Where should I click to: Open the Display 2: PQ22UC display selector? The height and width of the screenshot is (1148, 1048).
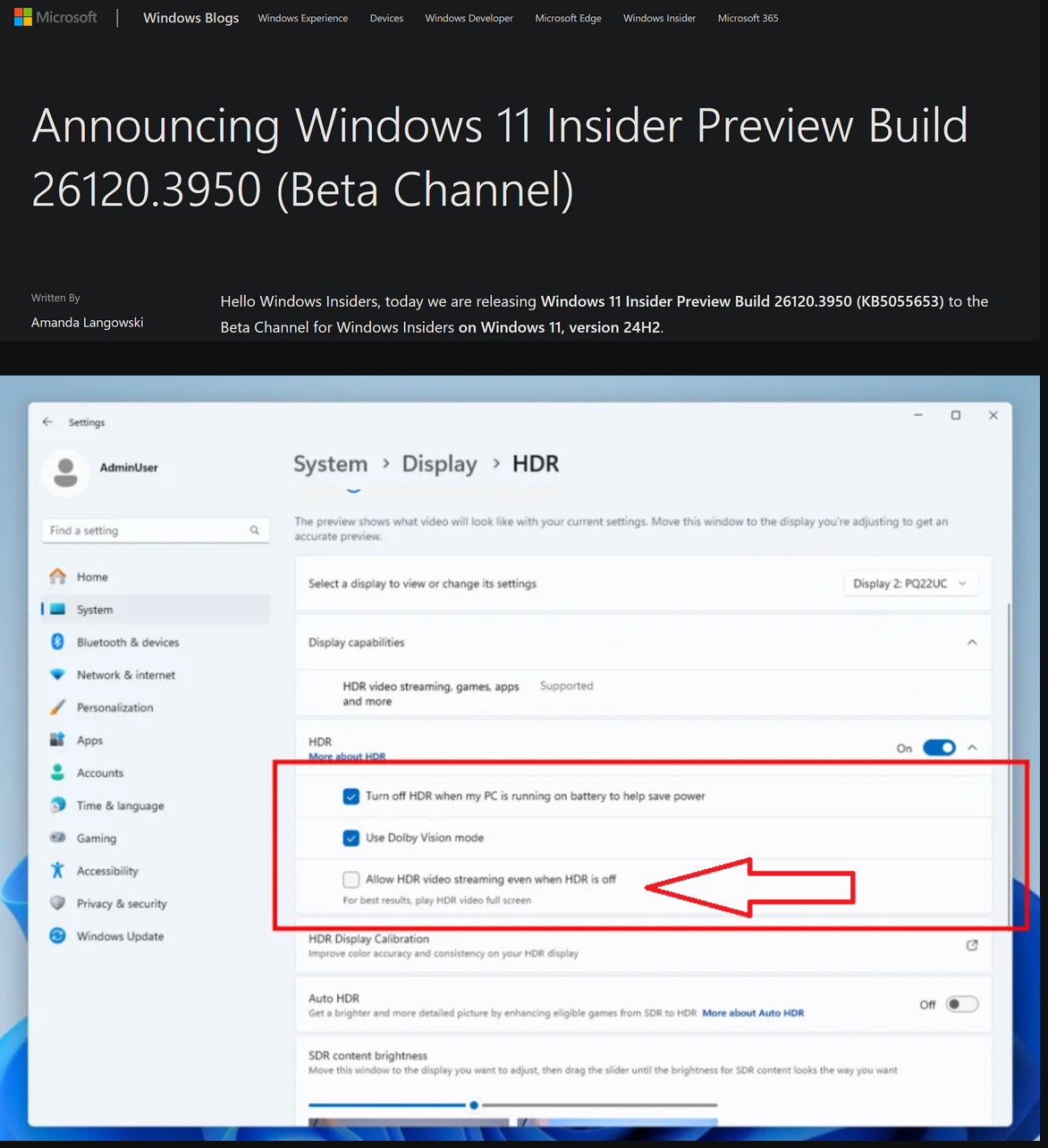(910, 583)
